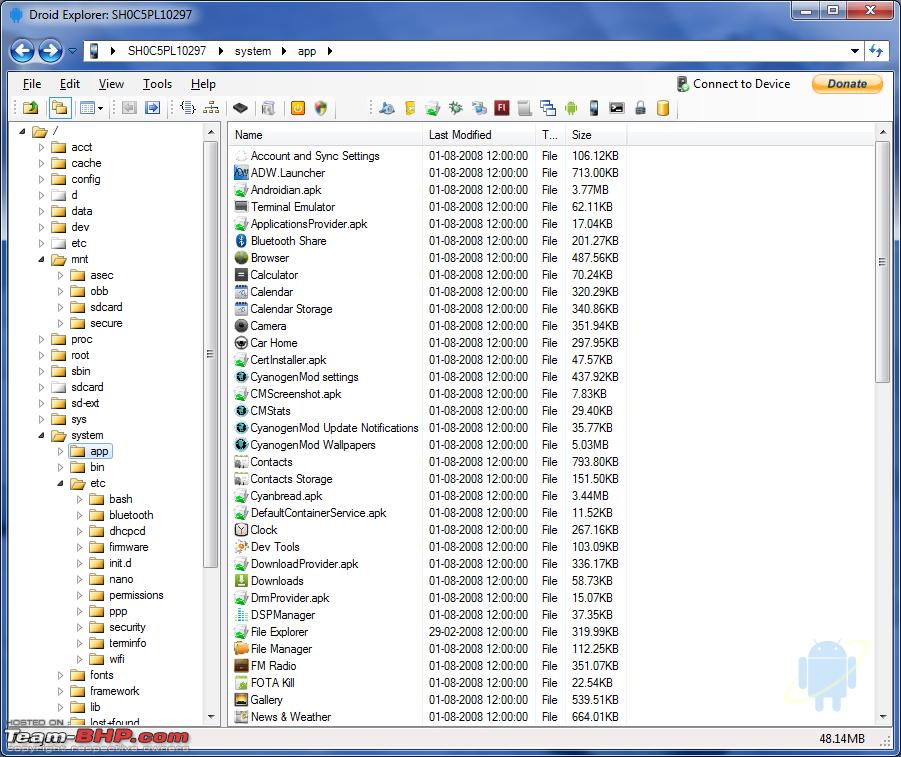Click the cascading windows toolbar icon
901x757 pixels.
[548, 107]
